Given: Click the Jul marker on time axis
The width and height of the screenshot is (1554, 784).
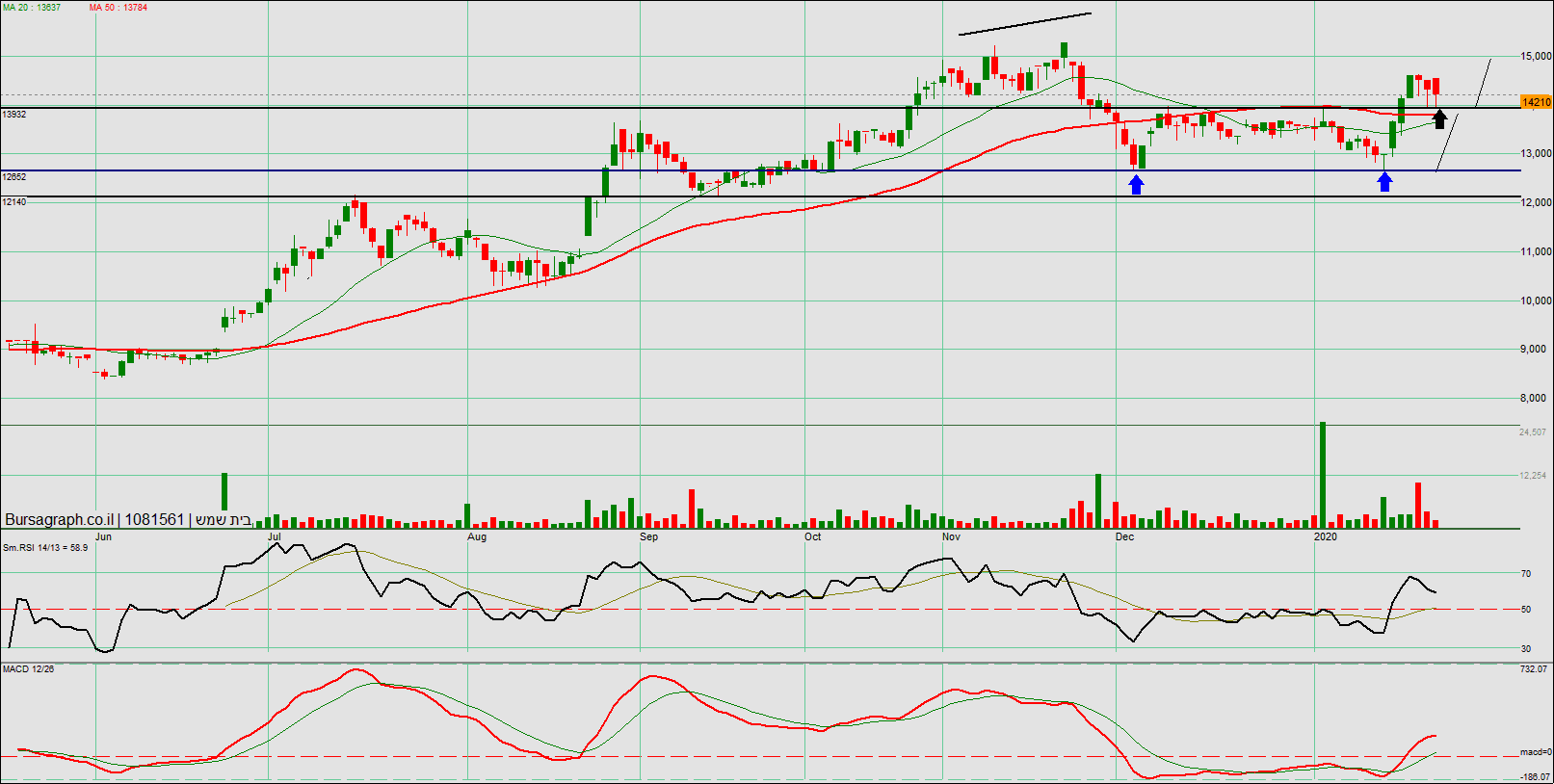Looking at the screenshot, I should [275, 537].
